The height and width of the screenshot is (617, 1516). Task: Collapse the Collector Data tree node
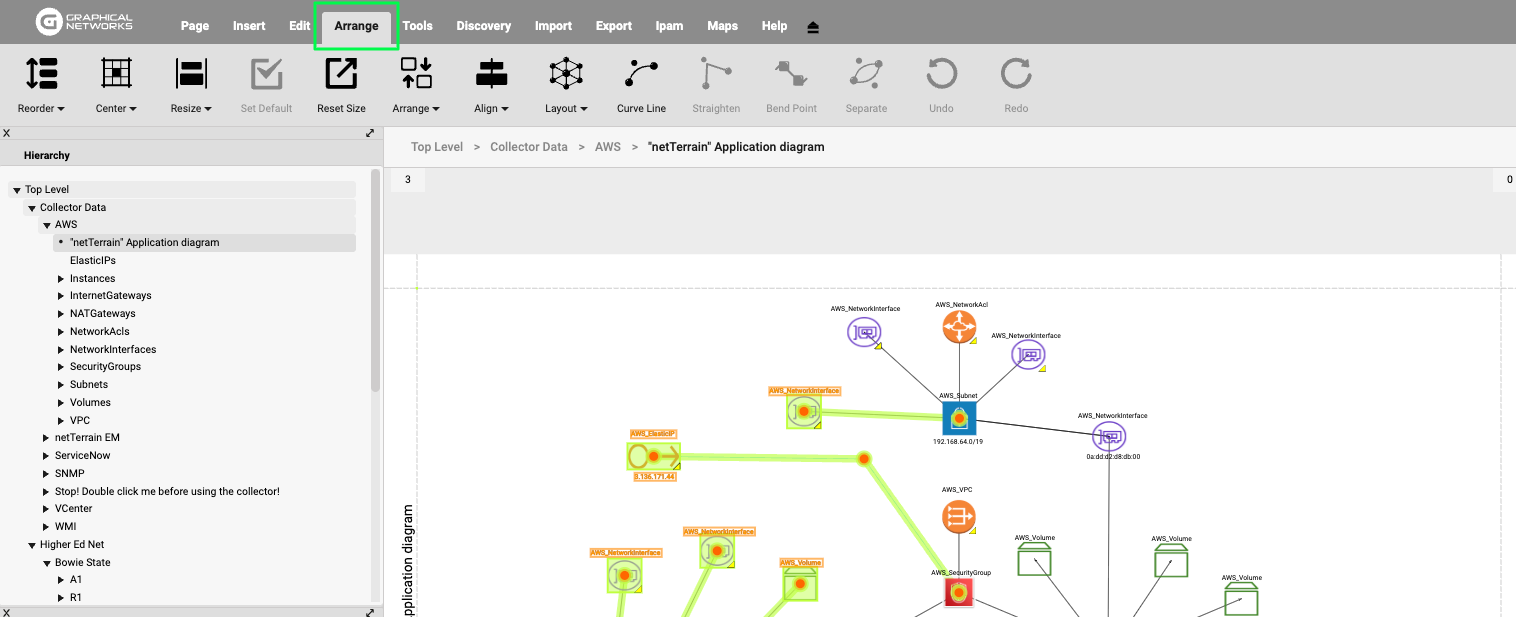click(x=32, y=208)
